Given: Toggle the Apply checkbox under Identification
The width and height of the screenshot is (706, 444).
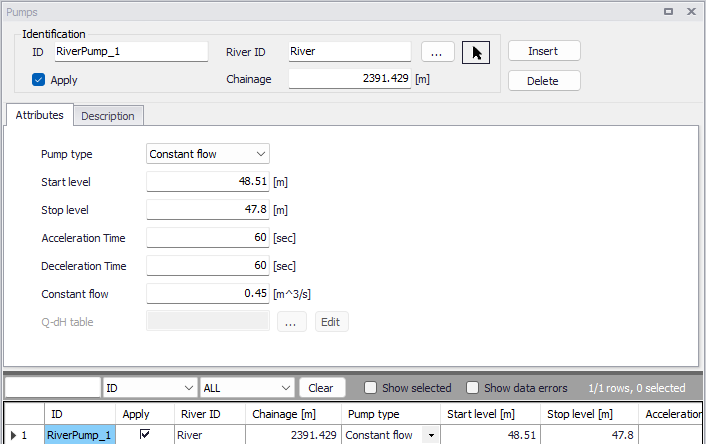Looking at the screenshot, I should 38,80.
